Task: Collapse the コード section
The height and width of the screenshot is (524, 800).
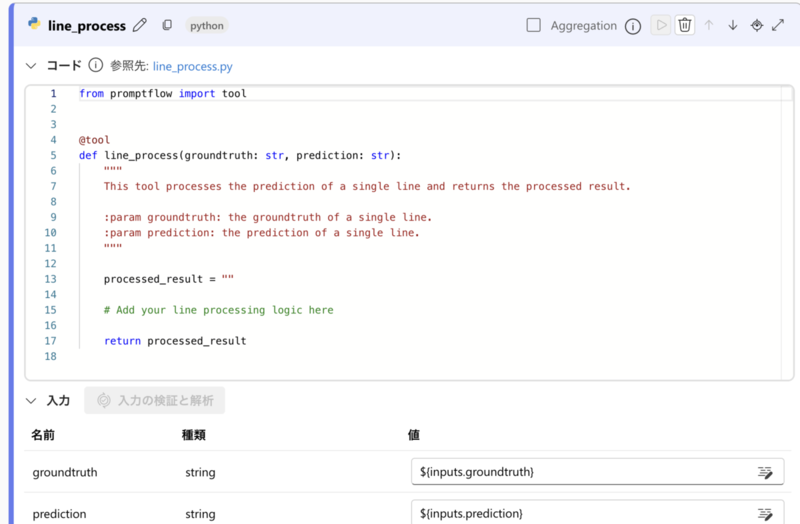Action: [x=31, y=66]
